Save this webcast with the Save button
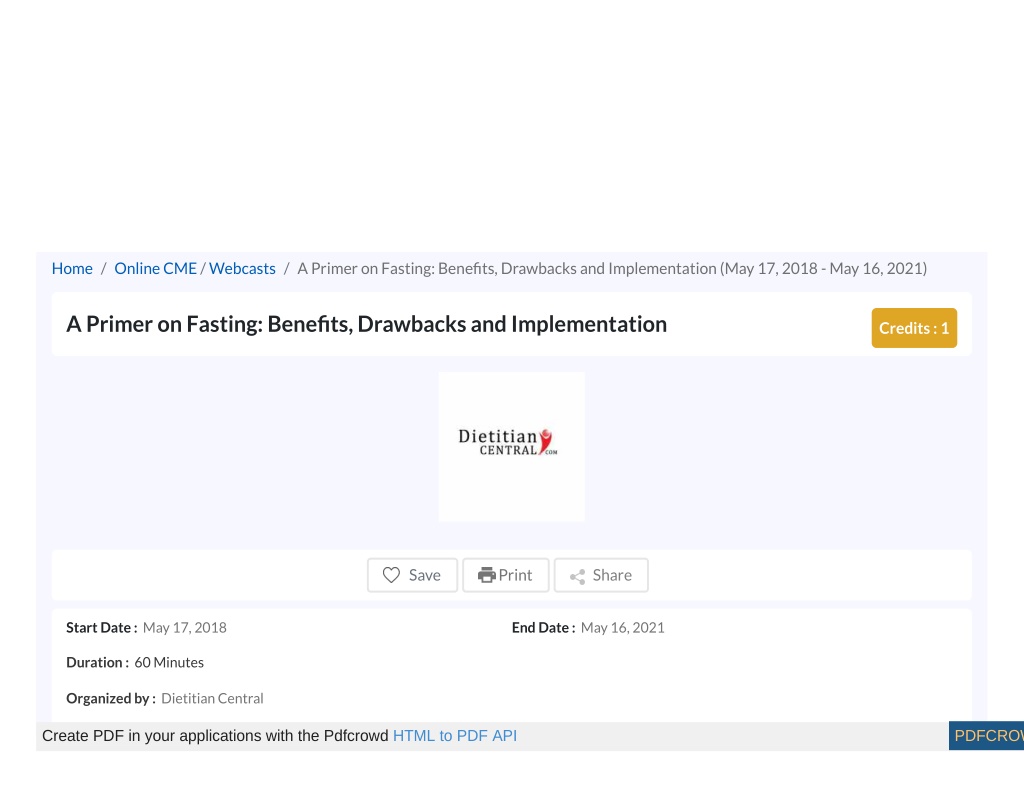 412,575
